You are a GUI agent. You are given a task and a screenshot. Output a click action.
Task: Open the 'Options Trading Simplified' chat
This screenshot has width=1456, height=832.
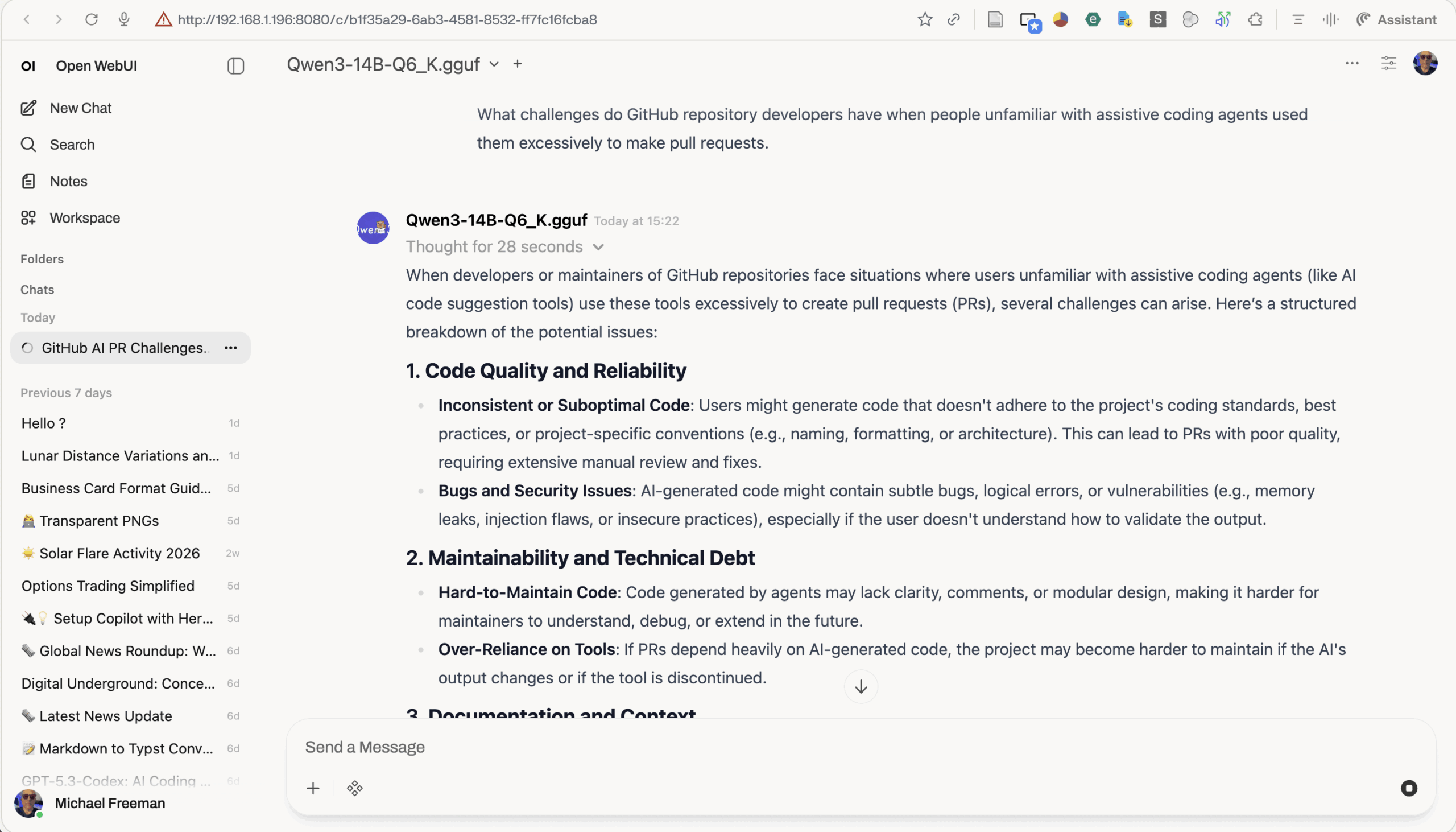pos(108,586)
